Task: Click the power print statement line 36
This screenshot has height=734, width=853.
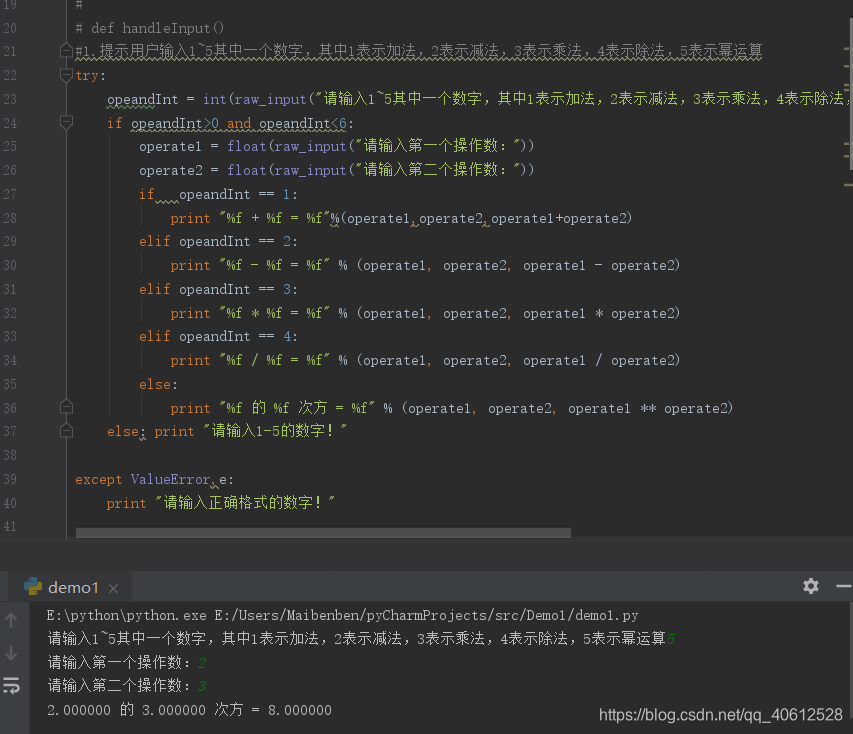Action: click(x=452, y=408)
